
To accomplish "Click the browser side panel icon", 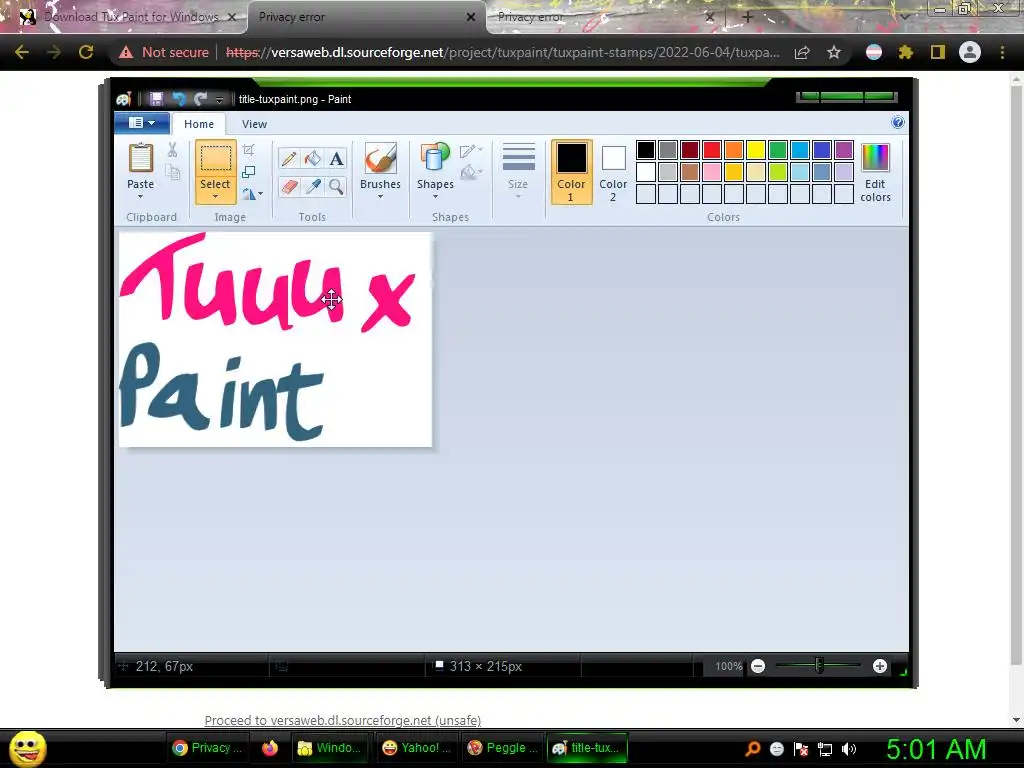I will pos(938,52).
